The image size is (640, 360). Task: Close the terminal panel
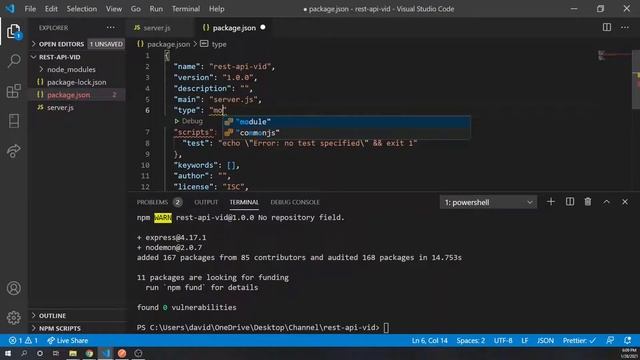(624, 202)
